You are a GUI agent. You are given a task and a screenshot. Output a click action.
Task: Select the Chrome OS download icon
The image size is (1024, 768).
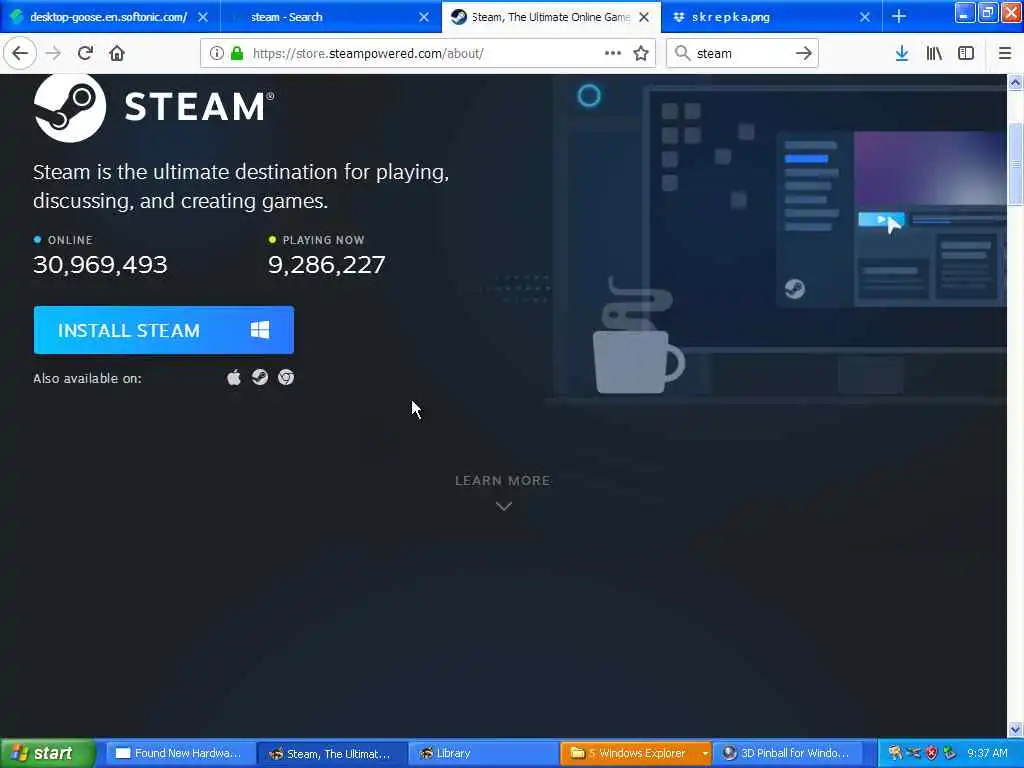pos(286,377)
